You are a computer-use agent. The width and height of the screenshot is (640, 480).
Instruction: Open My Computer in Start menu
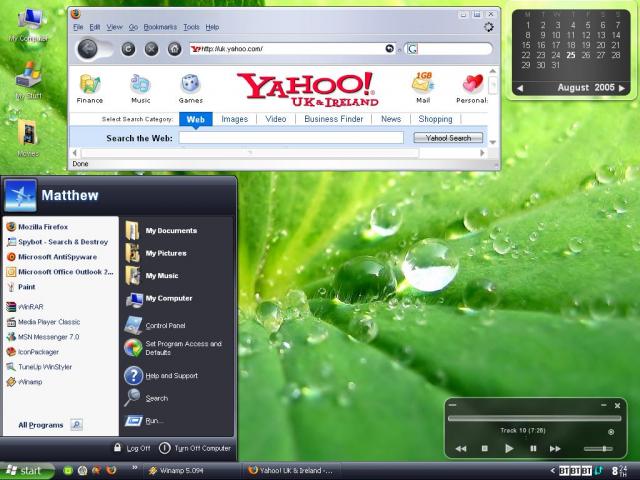pyautogui.click(x=159, y=298)
